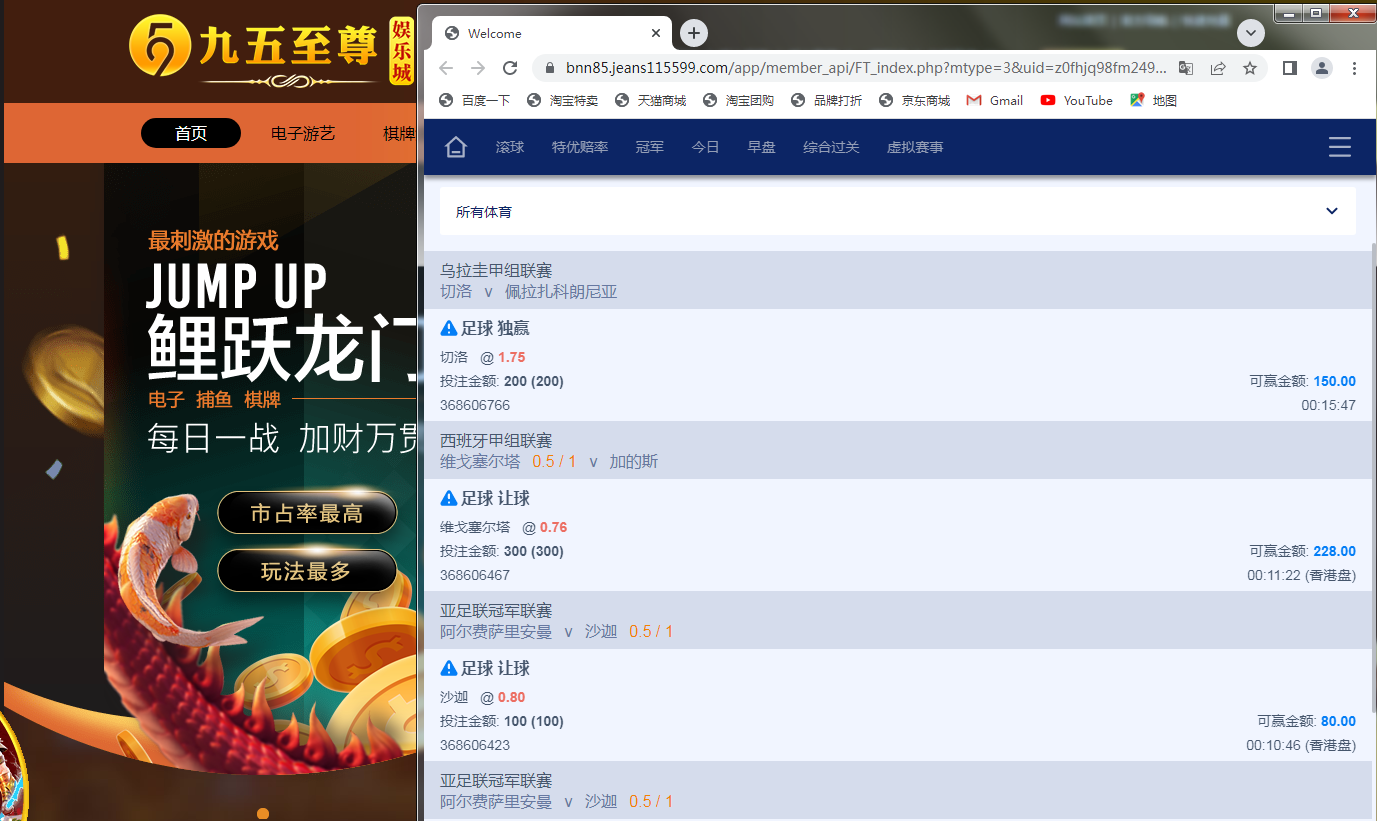Click the orange carousel dot indicator
The width and height of the screenshot is (1377, 821).
coord(263,814)
